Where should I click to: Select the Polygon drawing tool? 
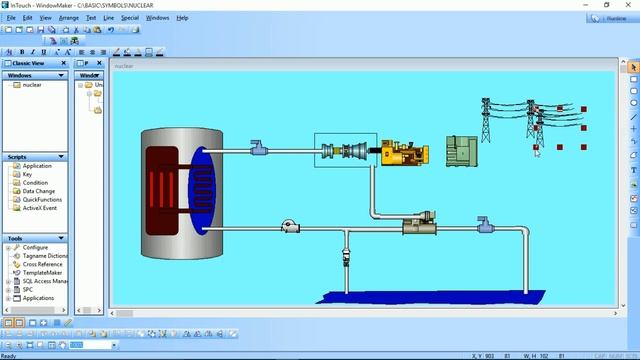[633, 155]
